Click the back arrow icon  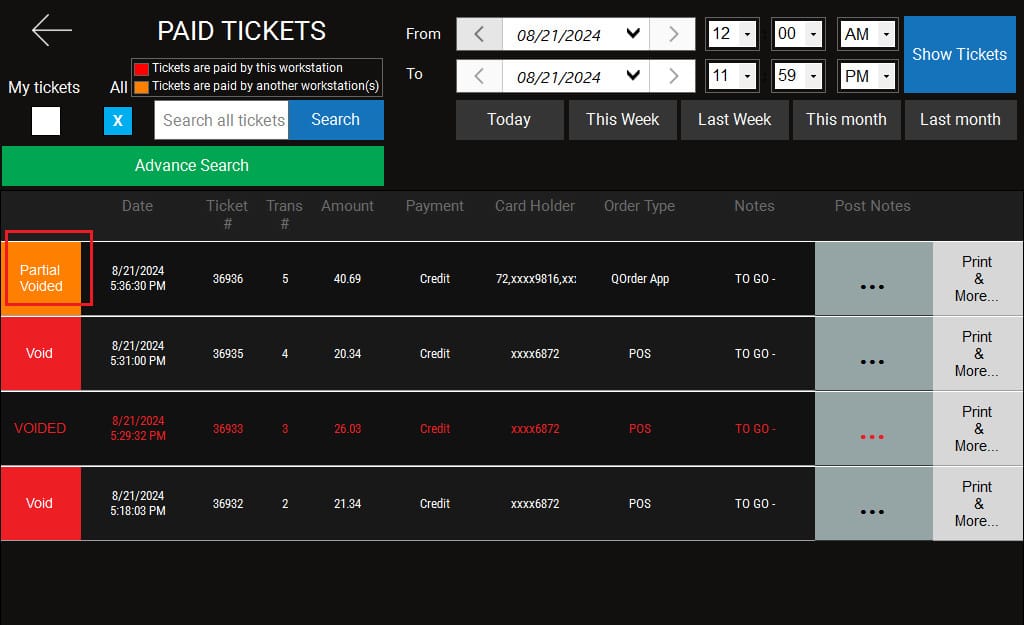tap(51, 30)
